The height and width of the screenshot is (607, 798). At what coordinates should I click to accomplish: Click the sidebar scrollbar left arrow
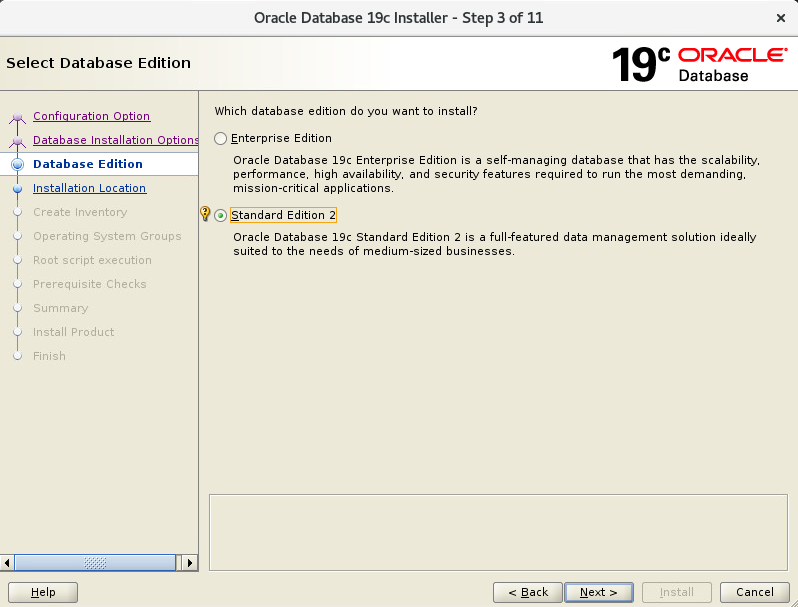pyautogui.click(x=7, y=563)
